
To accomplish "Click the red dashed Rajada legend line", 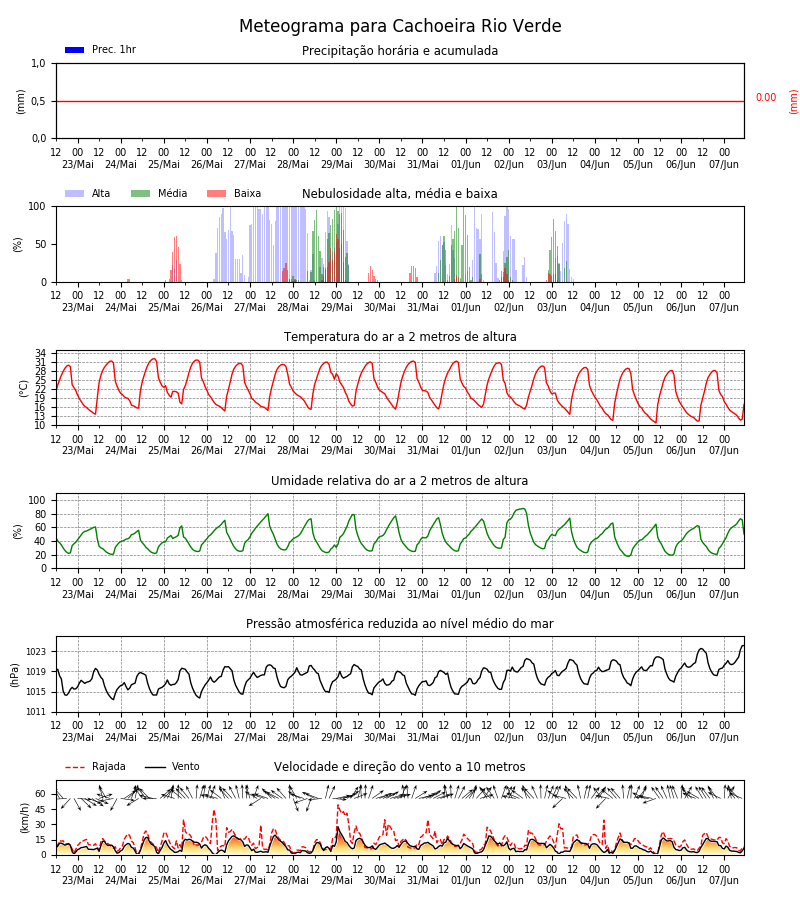I will click(x=75, y=767).
